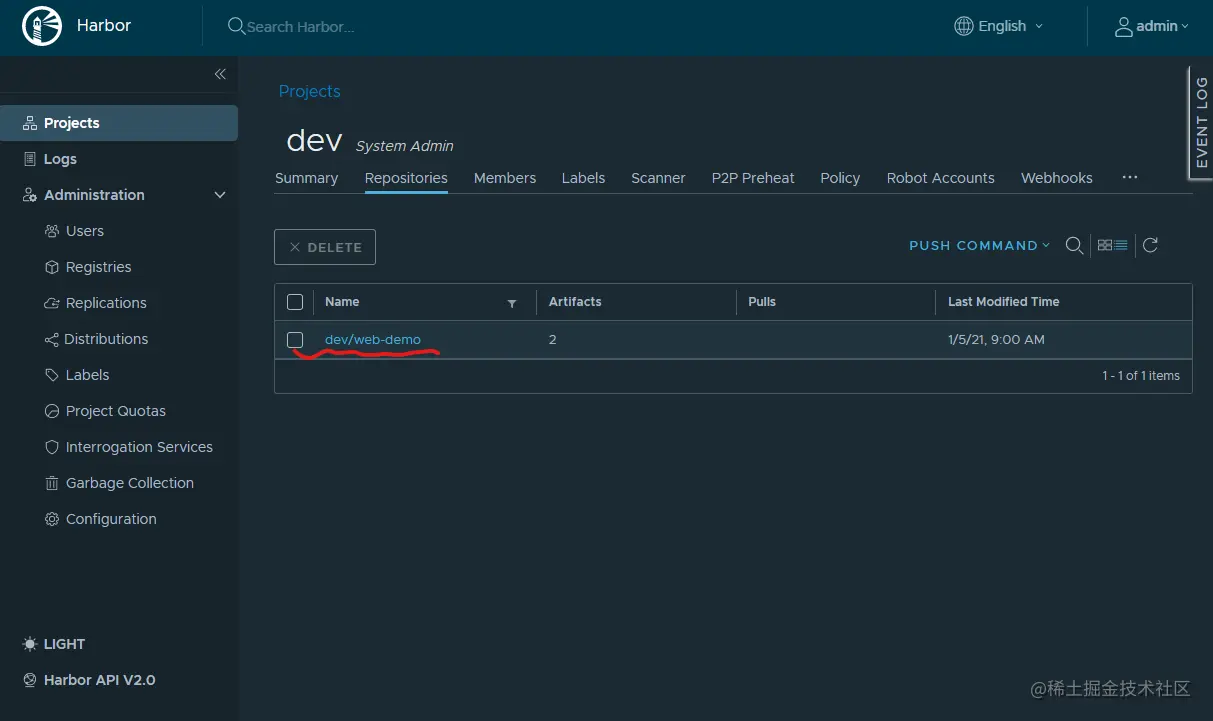Open the English language dropdown
The image size is (1213, 721).
pyautogui.click(x=1010, y=26)
